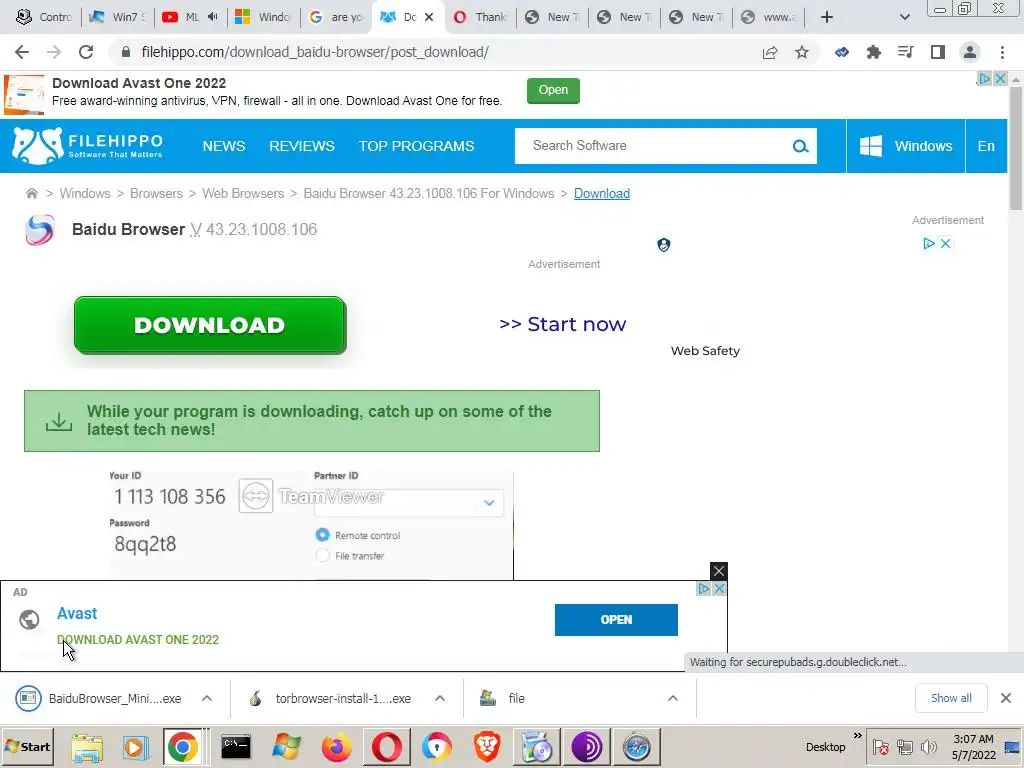Open the NEWS menu item
The height and width of the screenshot is (768, 1024).
click(x=224, y=146)
